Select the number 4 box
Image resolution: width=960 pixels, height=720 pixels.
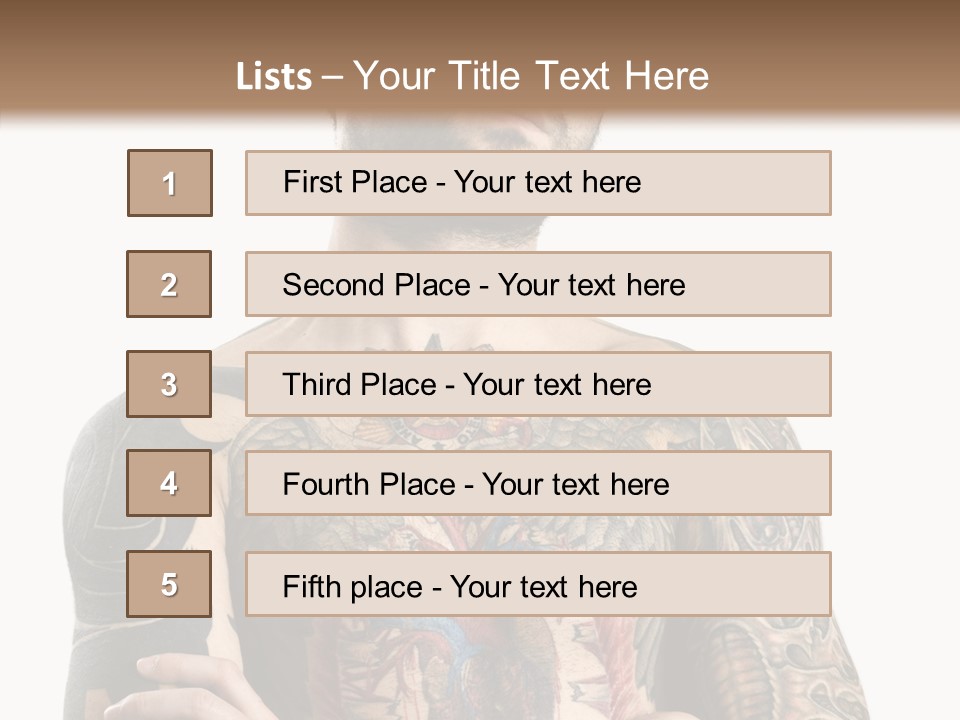pyautogui.click(x=169, y=484)
